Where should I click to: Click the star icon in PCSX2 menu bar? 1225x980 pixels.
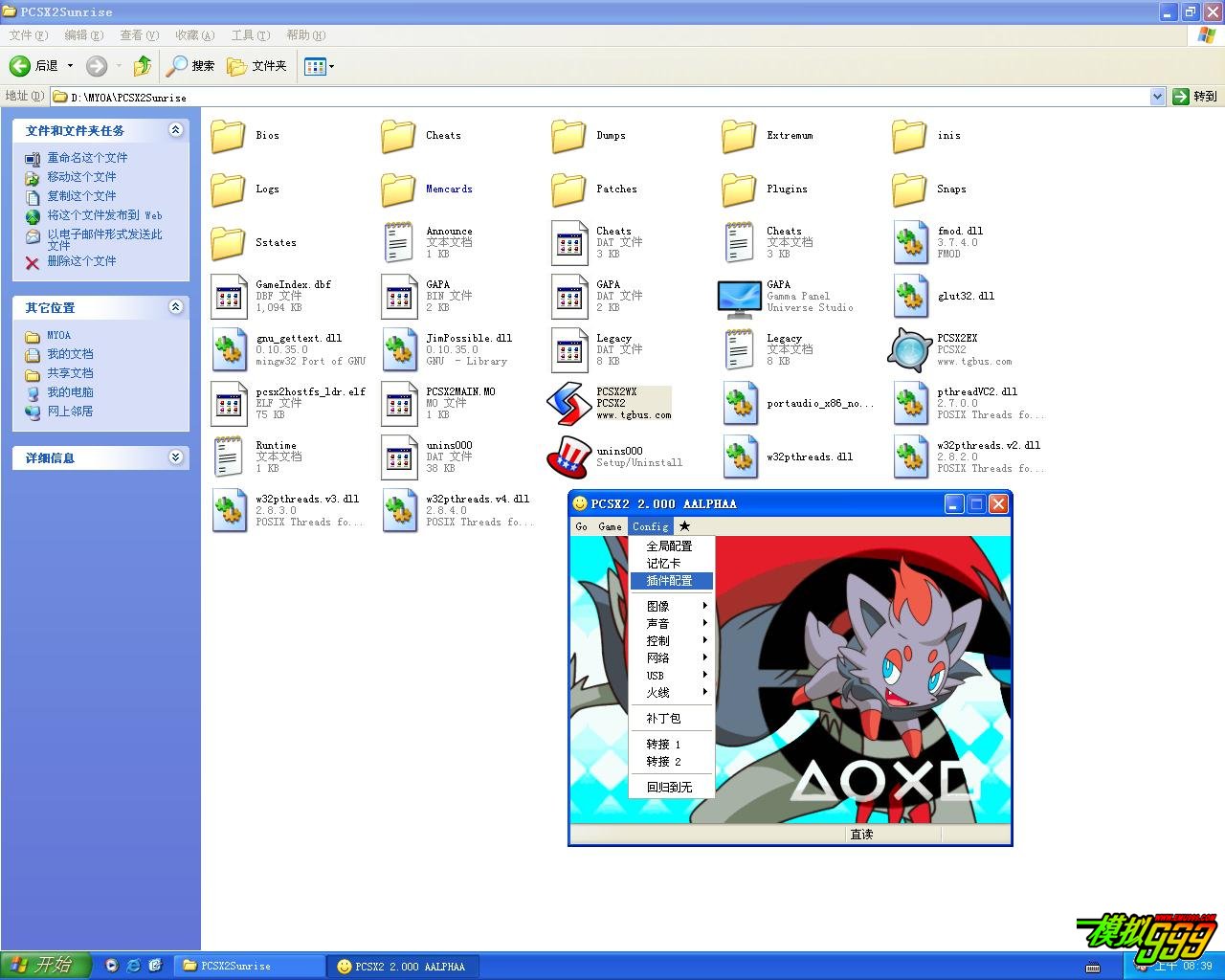tap(684, 526)
